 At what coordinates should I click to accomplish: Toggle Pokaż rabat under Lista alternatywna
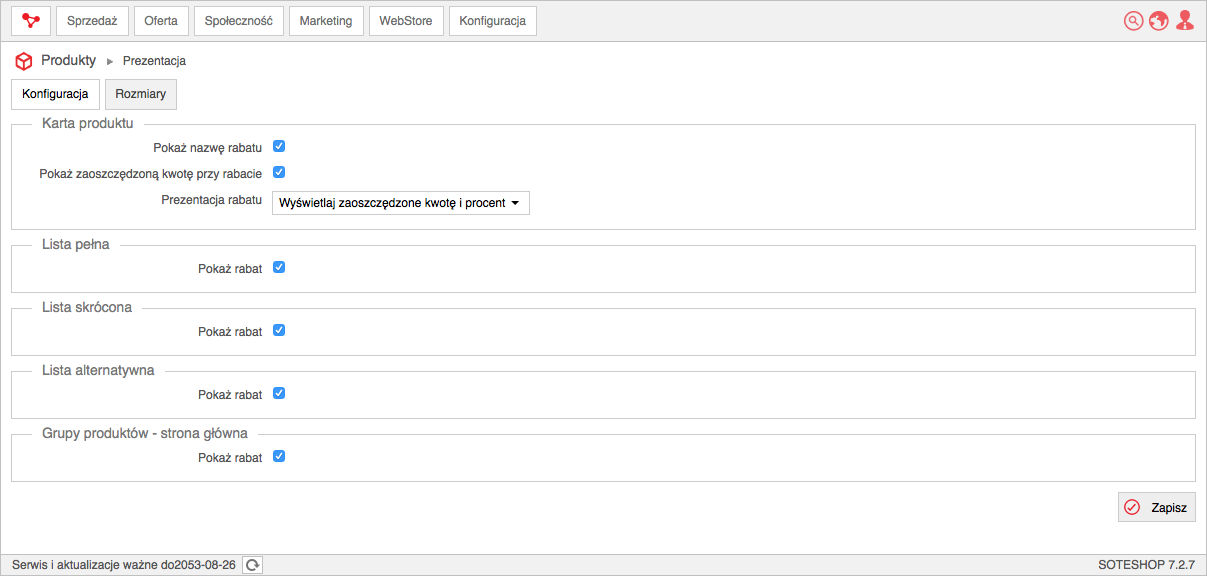pyautogui.click(x=279, y=394)
